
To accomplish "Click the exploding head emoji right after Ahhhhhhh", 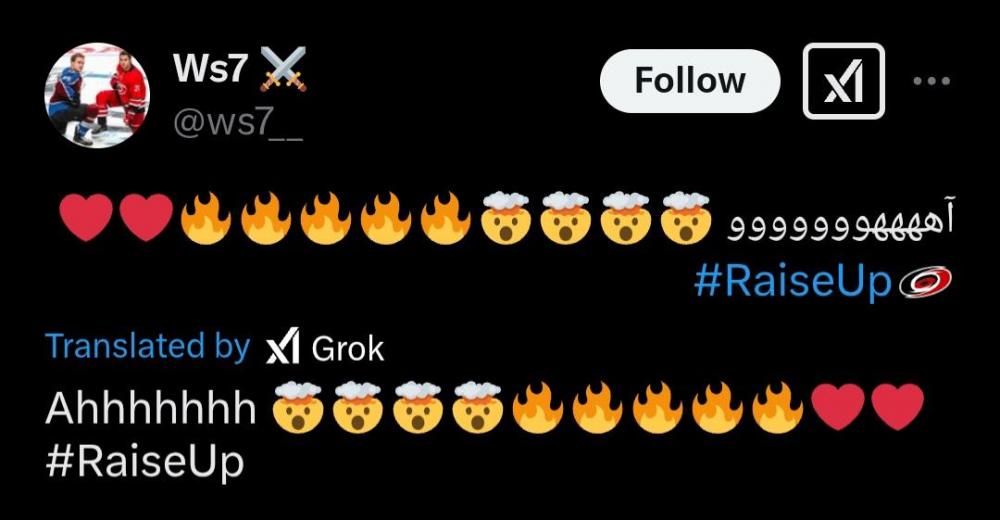I will [x=297, y=408].
